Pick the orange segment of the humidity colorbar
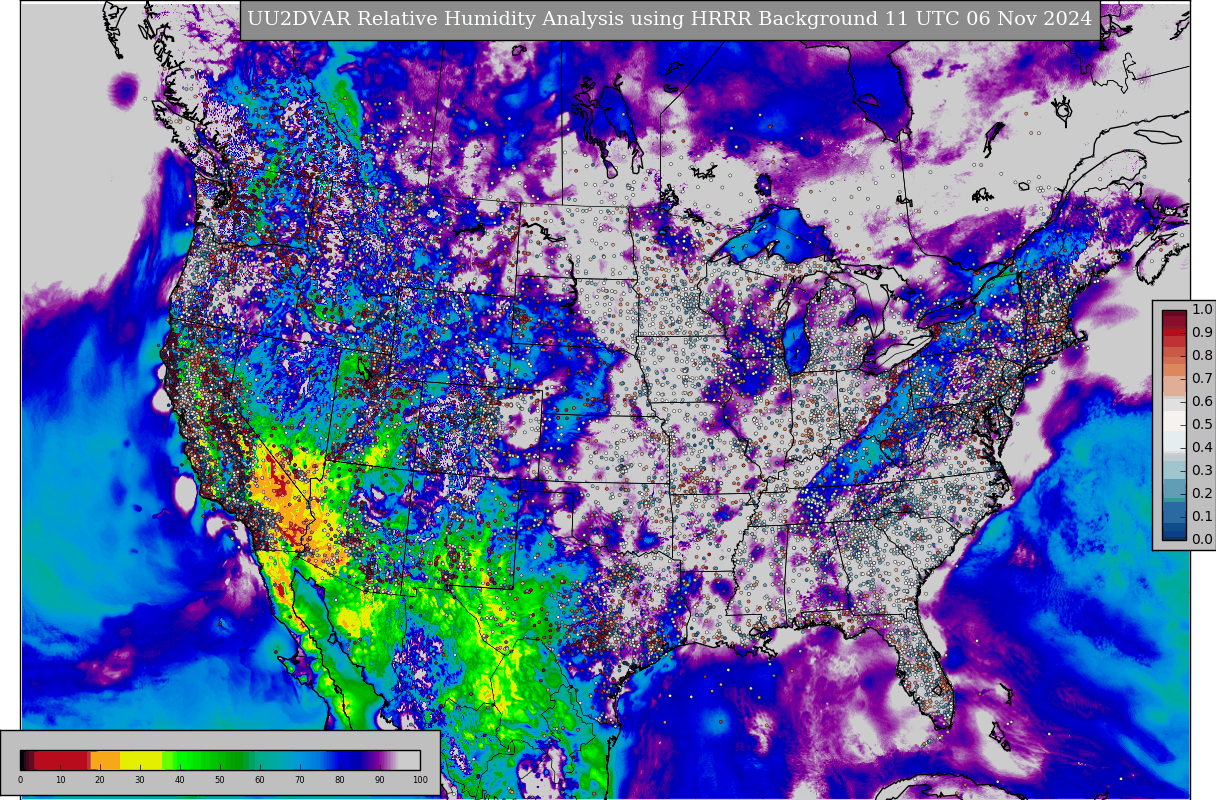Screen dimensions: 1216x800 pyautogui.click(x=105, y=760)
